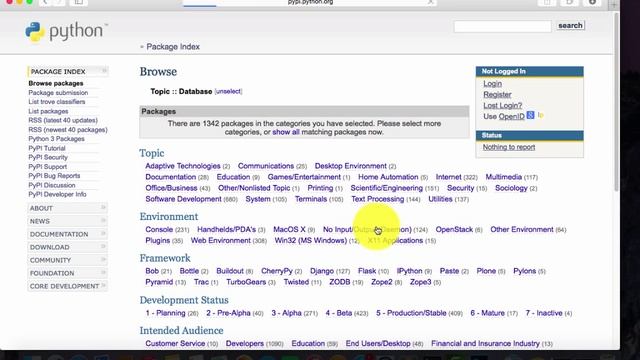Viewport: 640px width, 360px height.
Task: Click the Google OpenID icon
Action: coord(530,116)
